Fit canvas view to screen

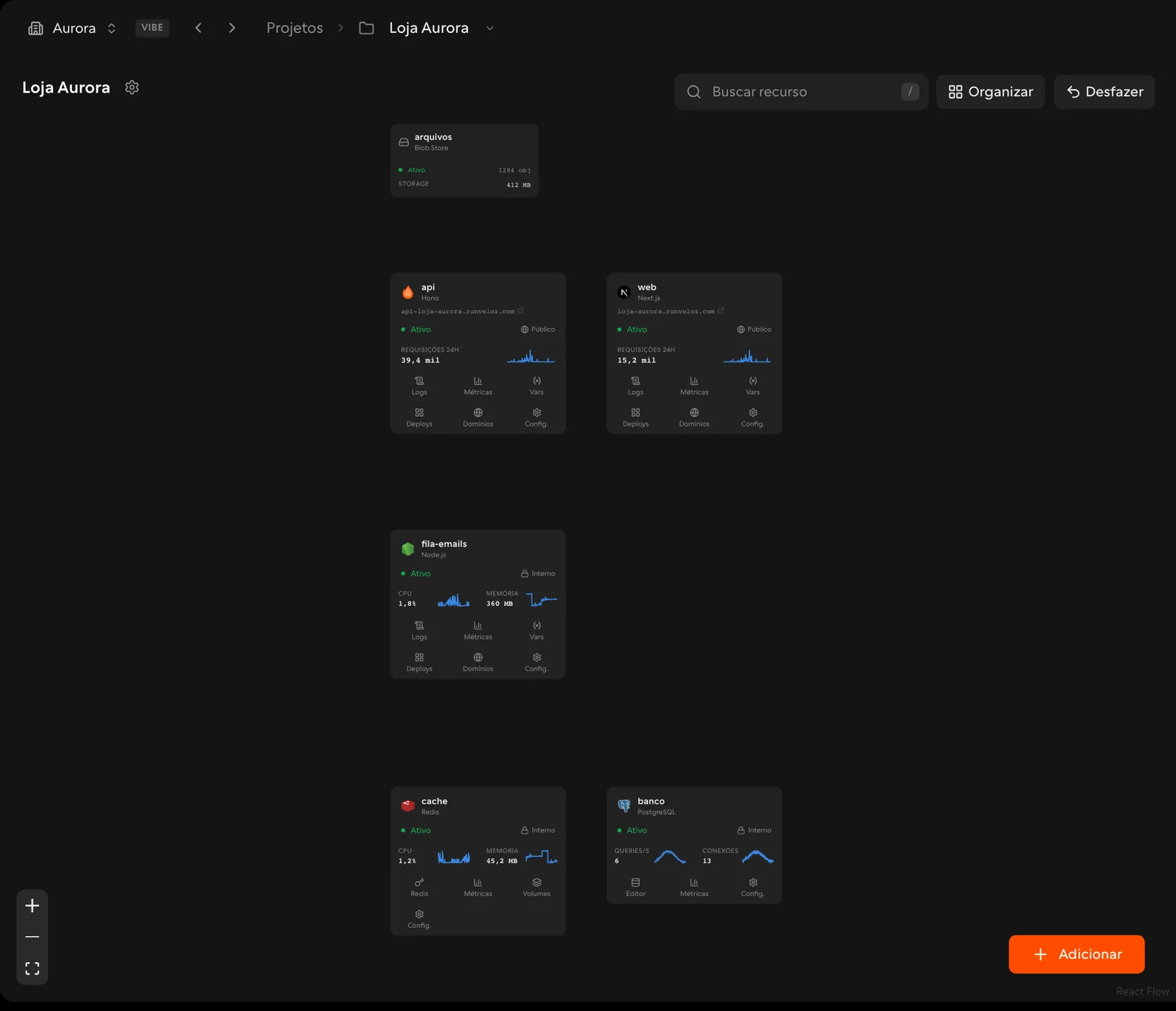(32, 968)
